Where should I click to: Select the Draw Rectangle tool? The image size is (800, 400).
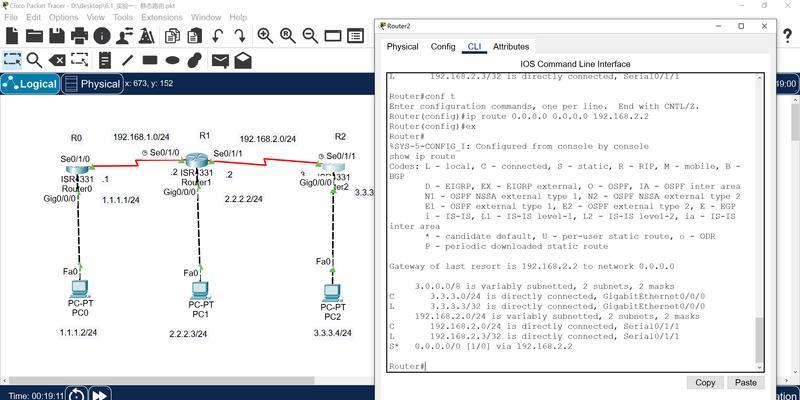click(x=149, y=60)
